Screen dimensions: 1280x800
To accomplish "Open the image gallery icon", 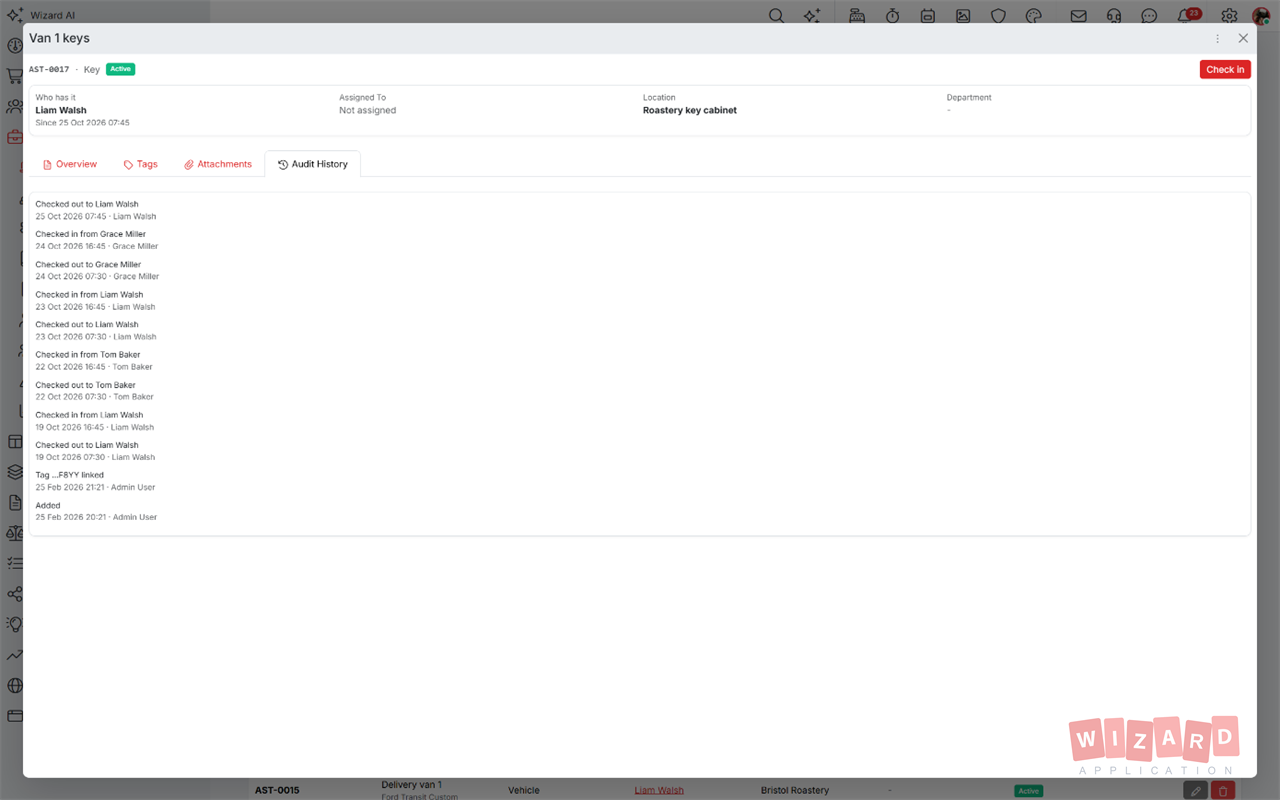I will [x=963, y=16].
